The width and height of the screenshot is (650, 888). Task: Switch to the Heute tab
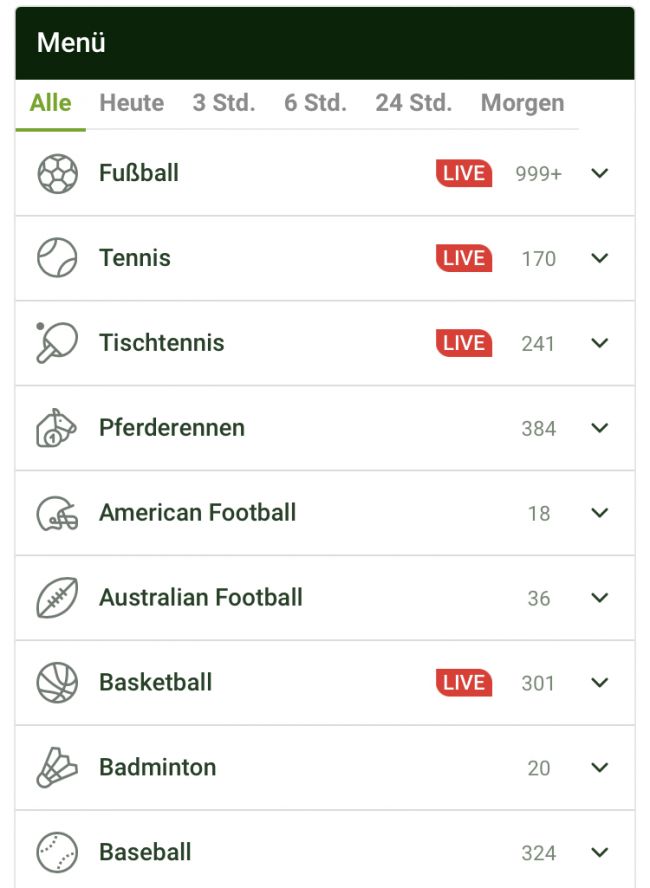point(131,103)
